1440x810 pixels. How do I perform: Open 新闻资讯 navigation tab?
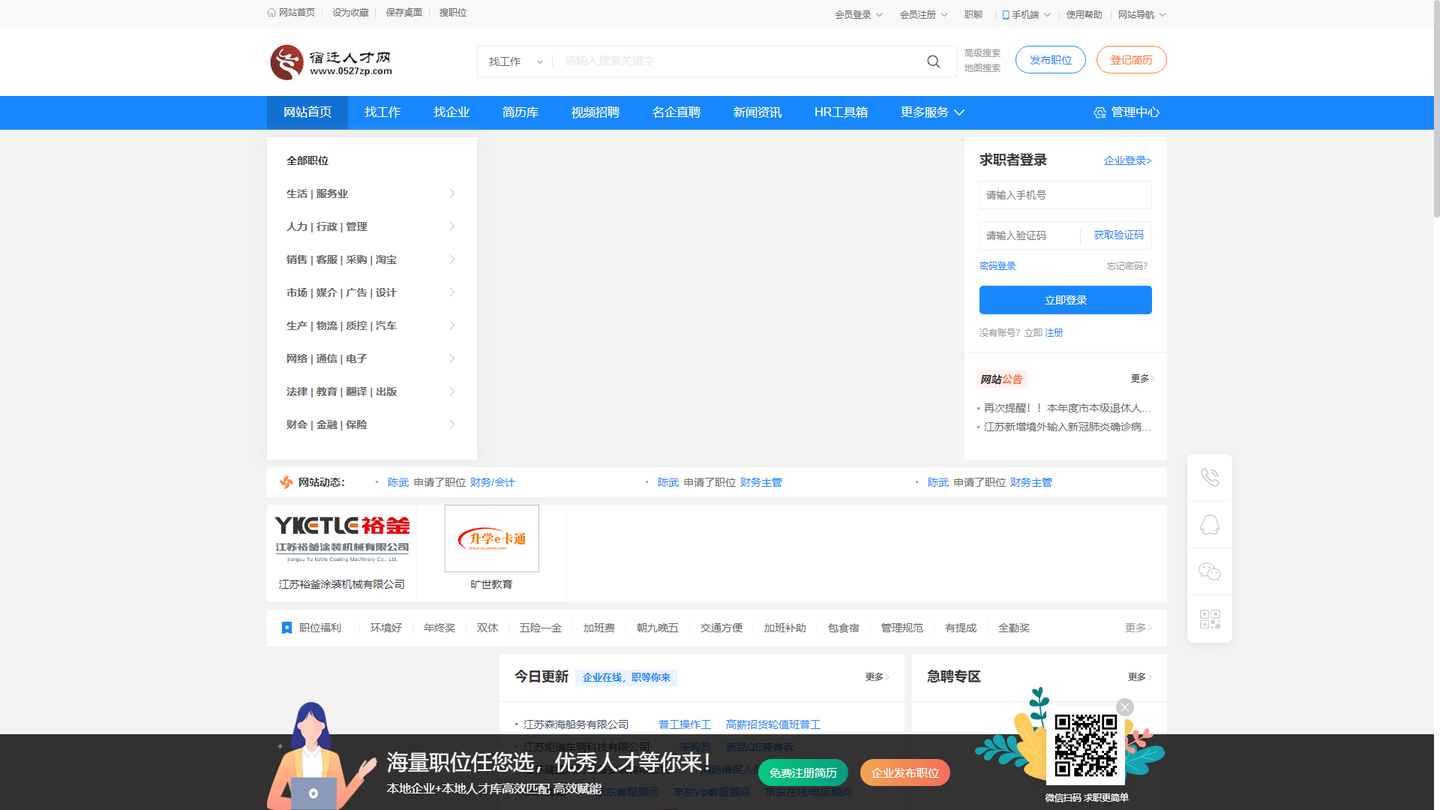[x=757, y=112]
